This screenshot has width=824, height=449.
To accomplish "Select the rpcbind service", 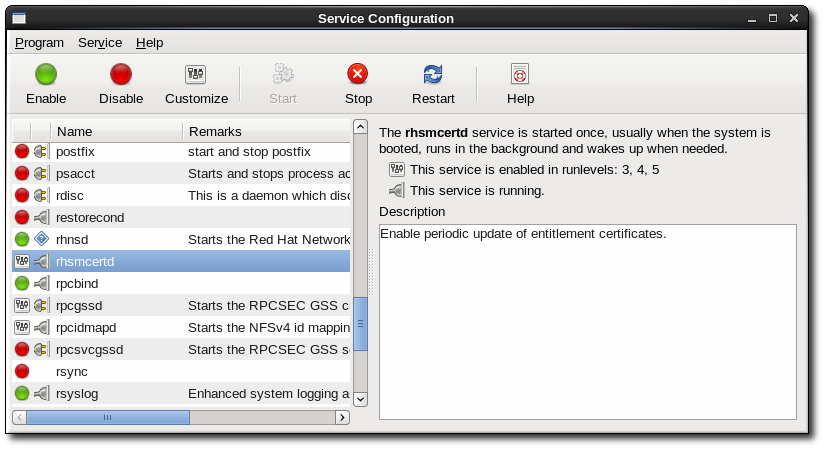I will (181, 284).
